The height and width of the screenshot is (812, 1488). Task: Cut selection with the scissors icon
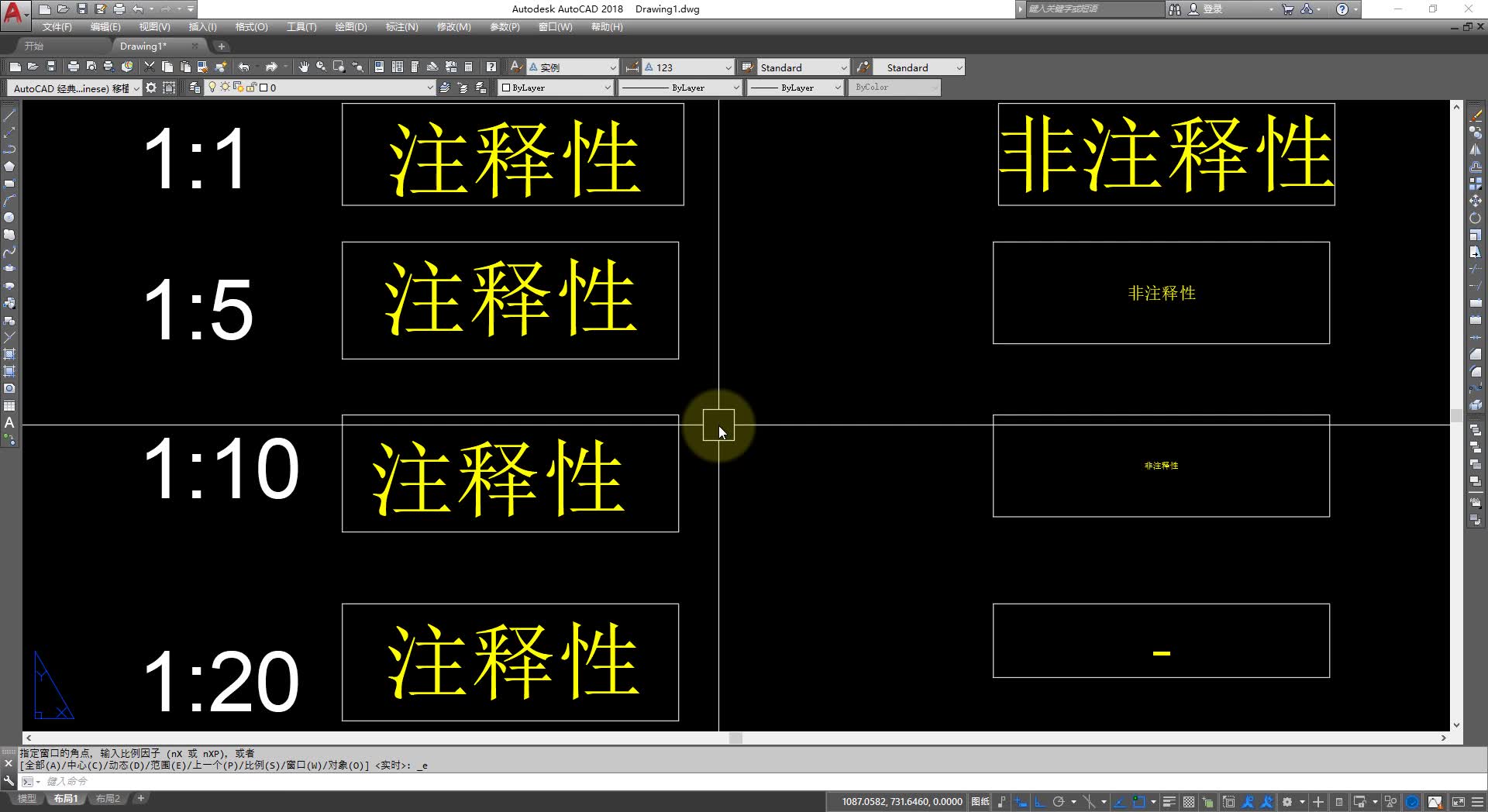pyautogui.click(x=150, y=67)
